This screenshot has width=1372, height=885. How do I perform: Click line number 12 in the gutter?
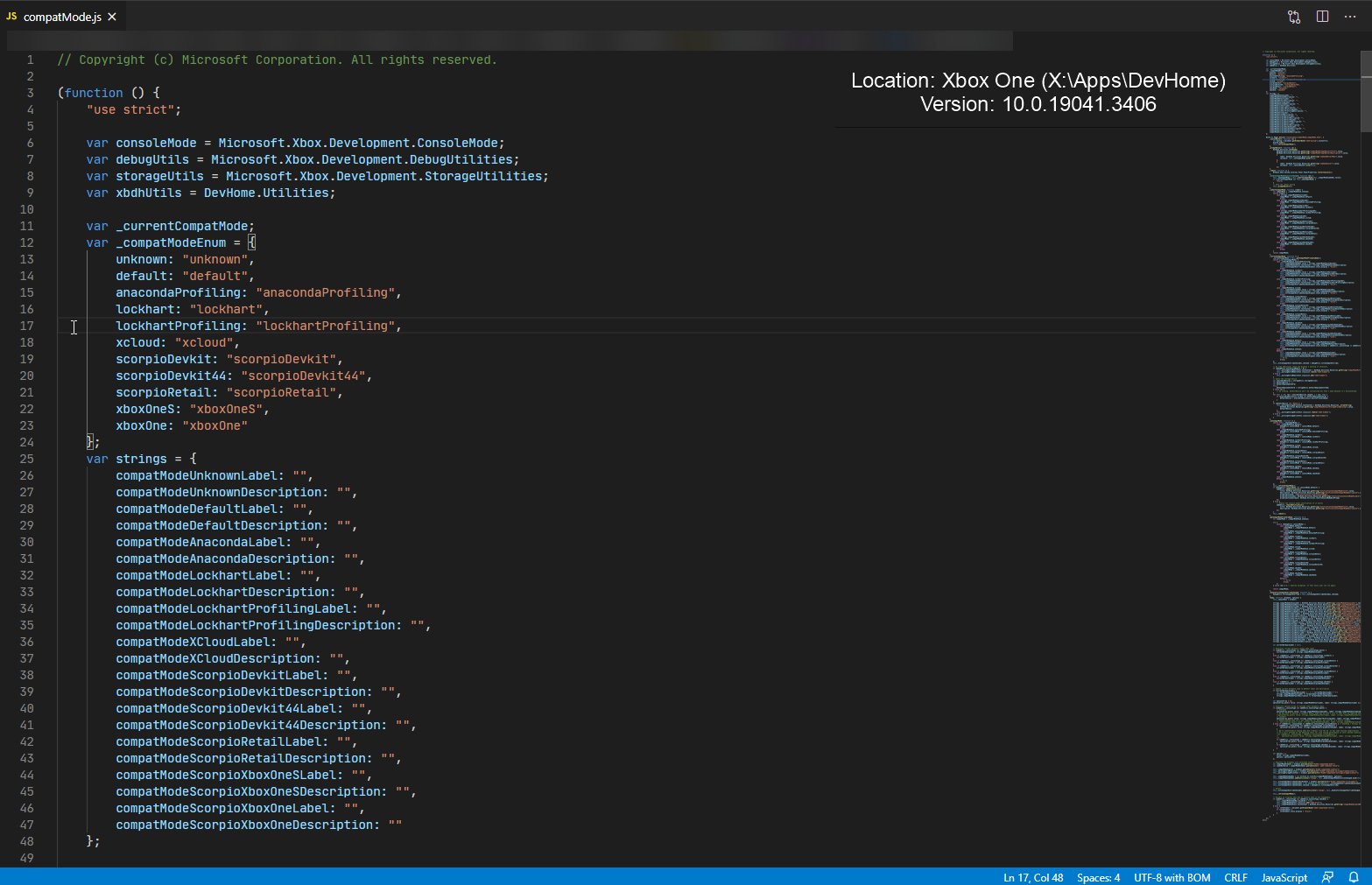27,242
